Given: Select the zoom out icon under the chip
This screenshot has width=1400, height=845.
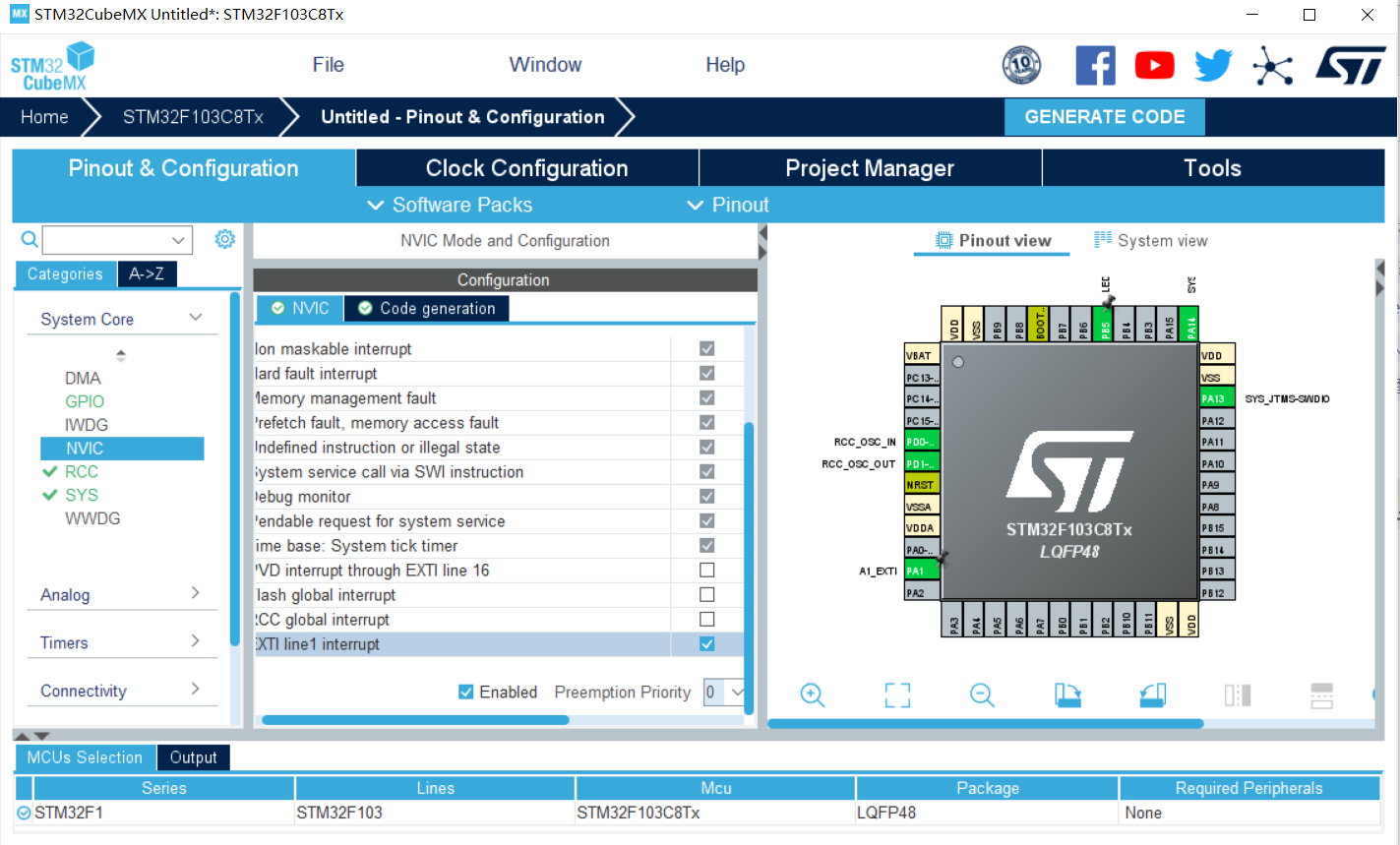Looking at the screenshot, I should tap(981, 695).
